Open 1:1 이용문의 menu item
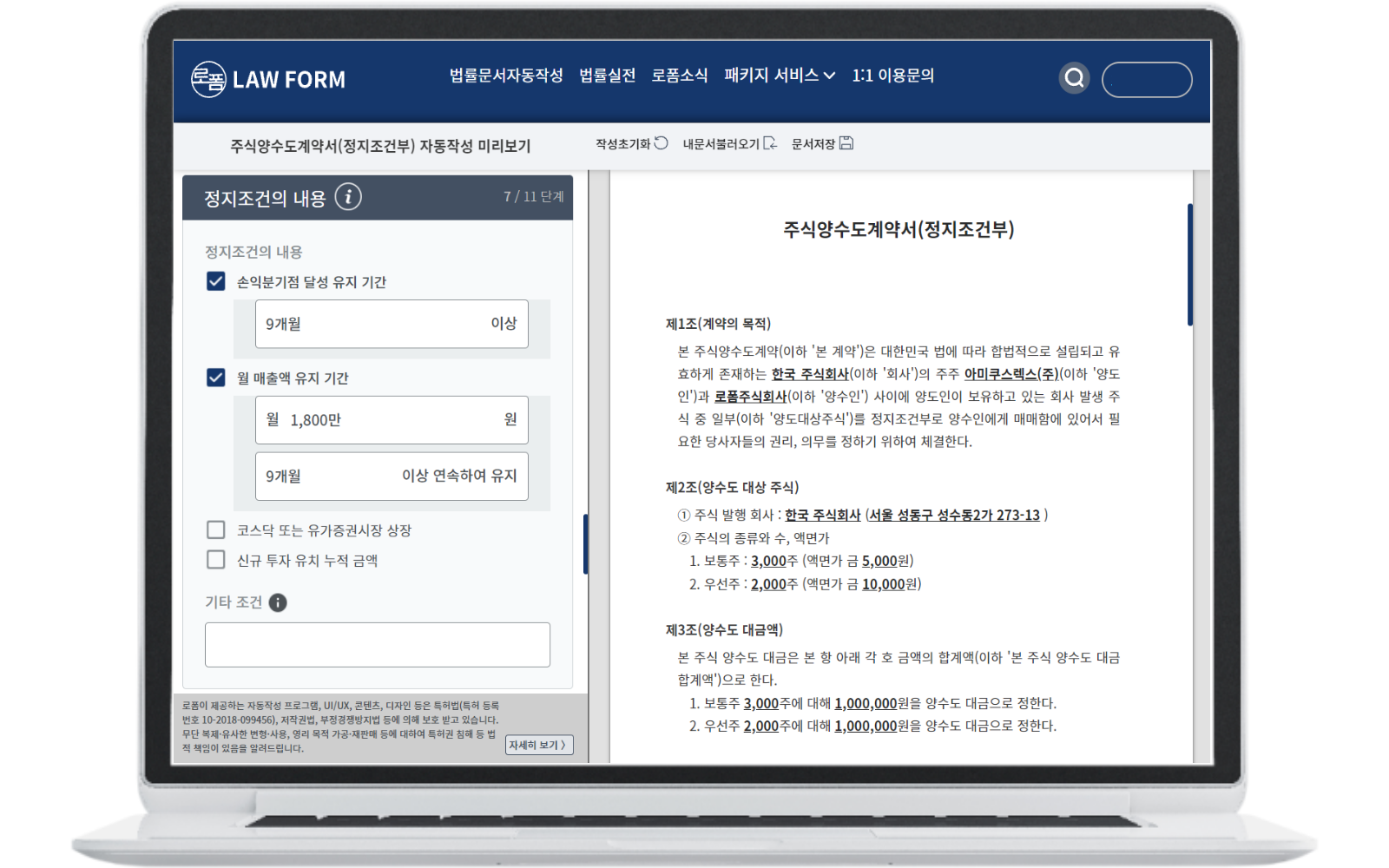Image resolution: width=1389 pixels, height=868 pixels. coord(893,76)
